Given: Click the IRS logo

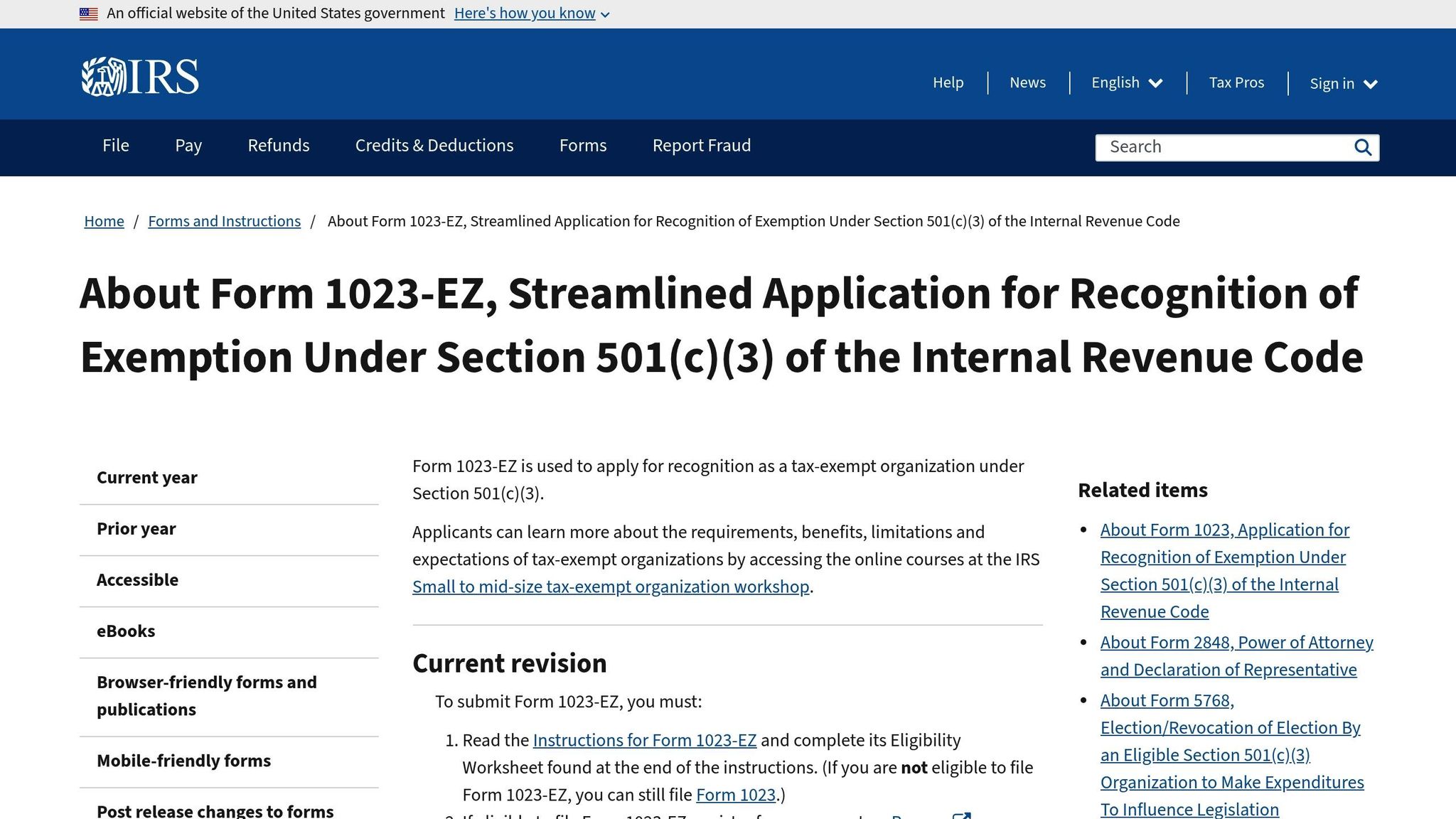Looking at the screenshot, I should (140, 75).
